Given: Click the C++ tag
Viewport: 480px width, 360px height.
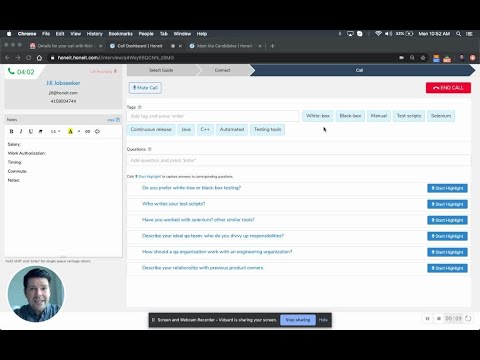Looking at the screenshot, I should (x=205, y=129).
